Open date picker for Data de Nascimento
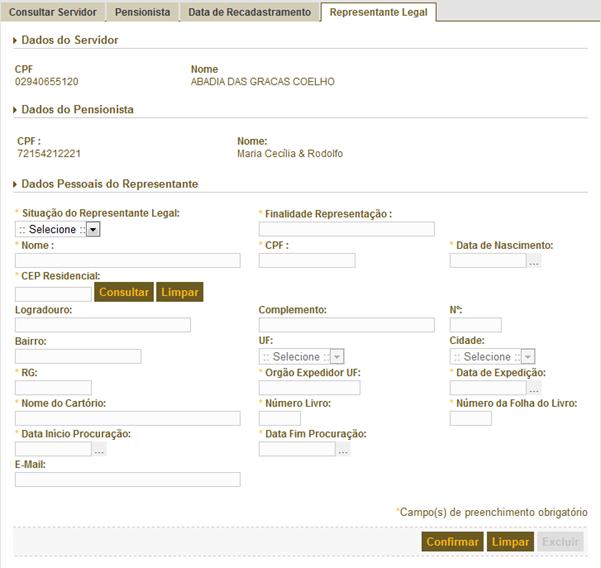The height and width of the screenshot is (568, 601). coord(534,261)
